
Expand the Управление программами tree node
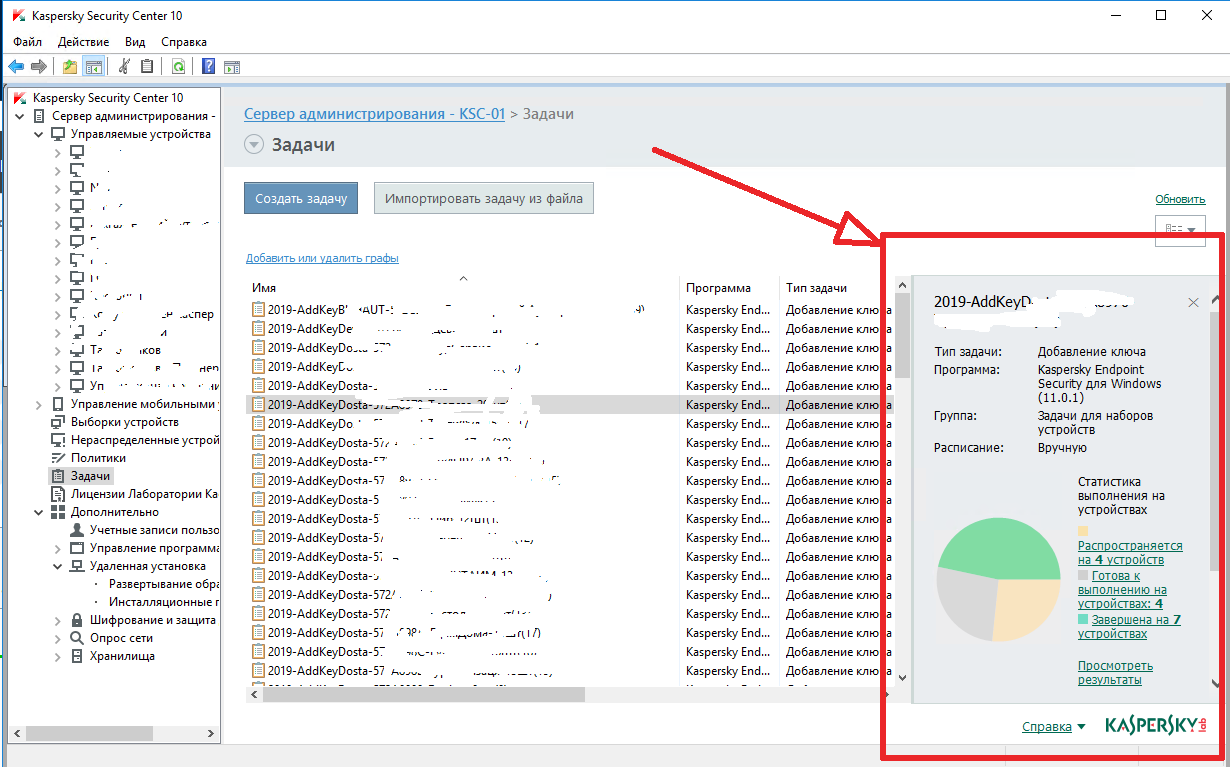(58, 548)
